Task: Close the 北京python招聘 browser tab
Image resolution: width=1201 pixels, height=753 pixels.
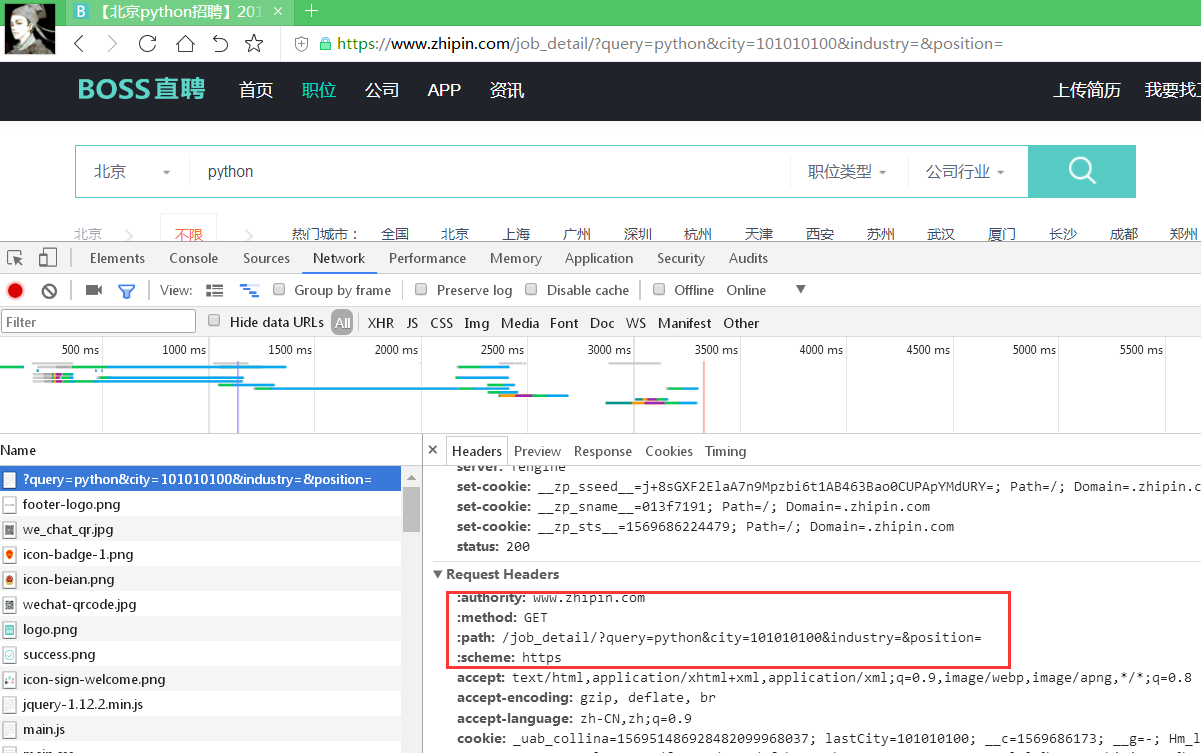Action: pyautogui.click(x=278, y=12)
